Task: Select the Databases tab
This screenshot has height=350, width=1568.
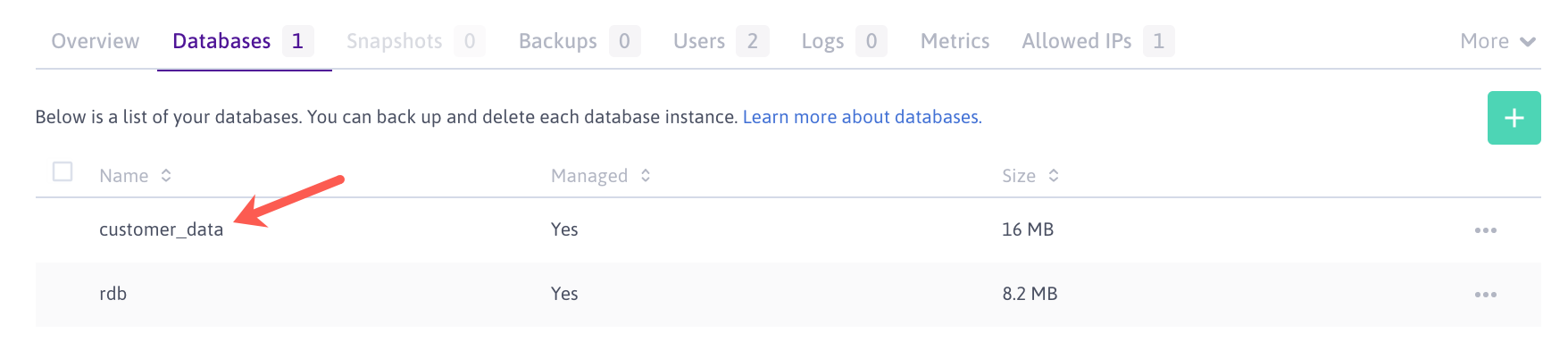Action: coord(243,41)
